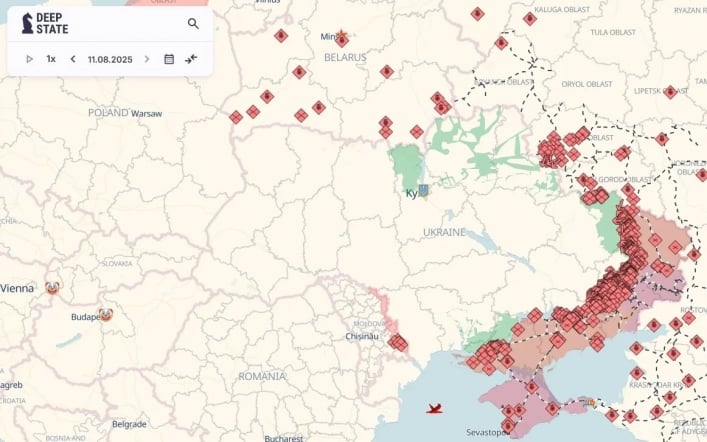Select the red marker near Kaluga Oblast label
707x442 pixels.
pos(530,18)
